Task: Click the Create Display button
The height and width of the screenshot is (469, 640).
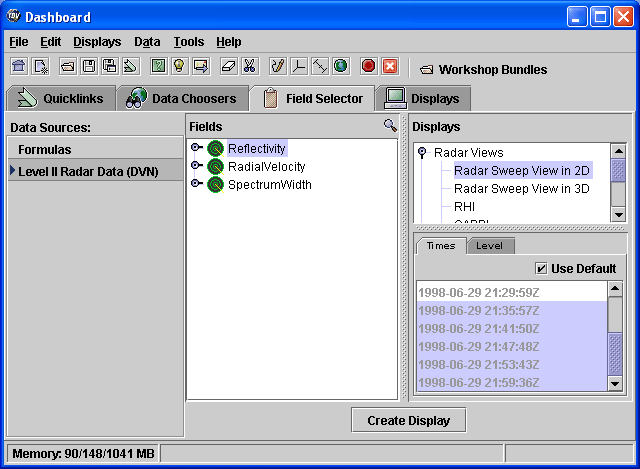Action: [408, 420]
